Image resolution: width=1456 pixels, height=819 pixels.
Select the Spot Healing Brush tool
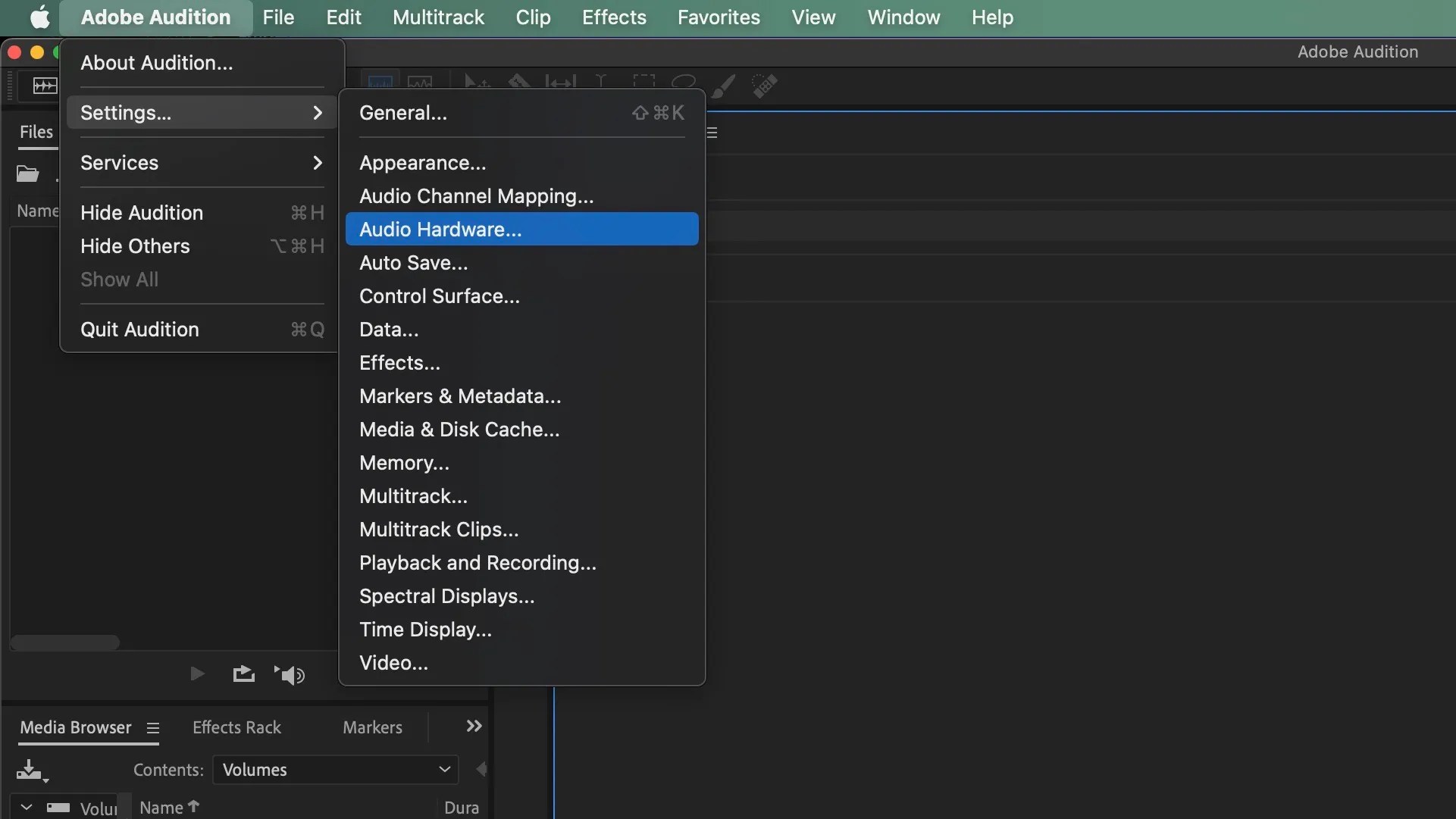766,85
